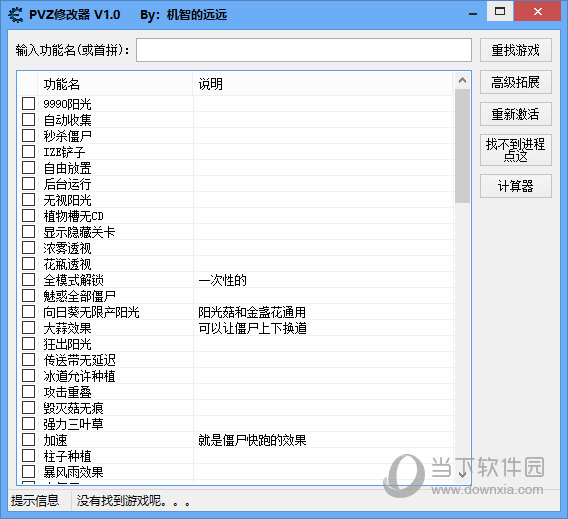Click the 提示信息 status label

(35, 501)
